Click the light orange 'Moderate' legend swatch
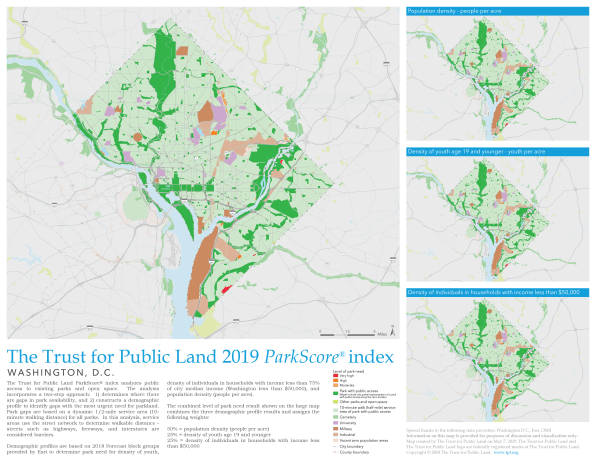The height and width of the screenshot is (461, 596). tap(336, 385)
